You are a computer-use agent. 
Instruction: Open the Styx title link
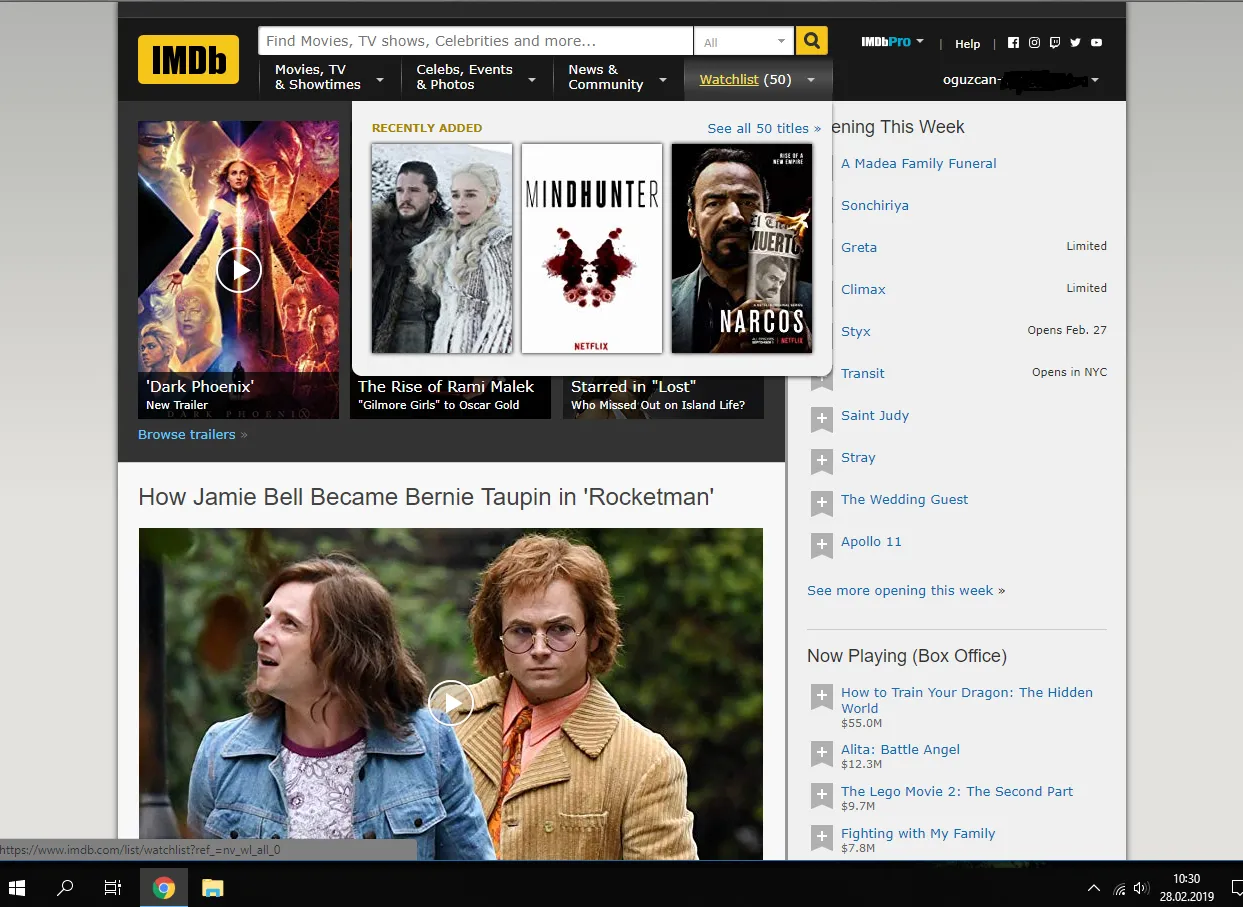click(856, 331)
